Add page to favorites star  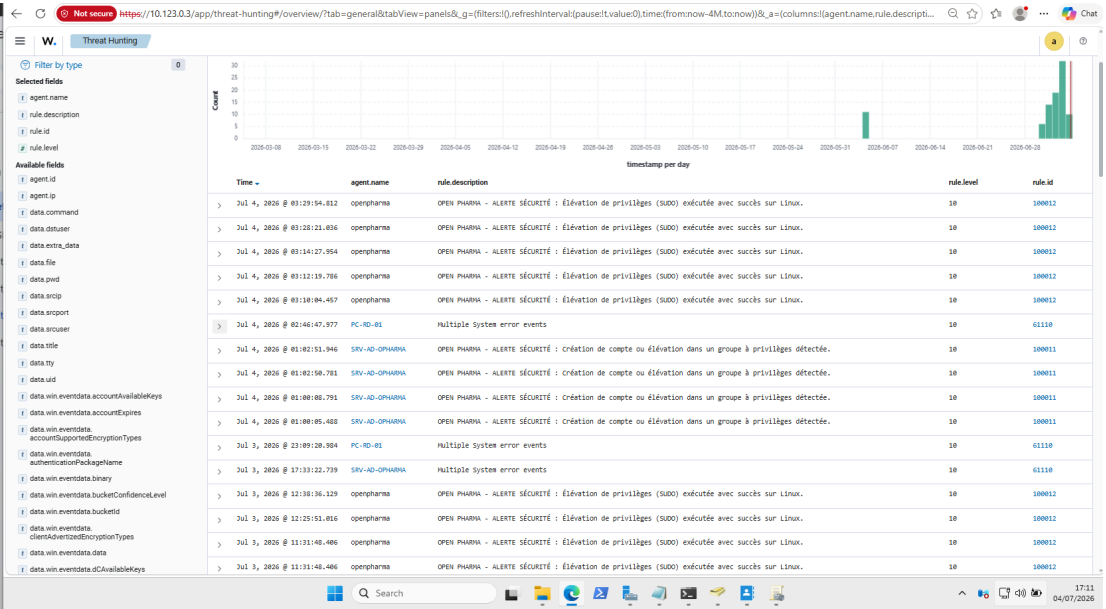(973, 13)
